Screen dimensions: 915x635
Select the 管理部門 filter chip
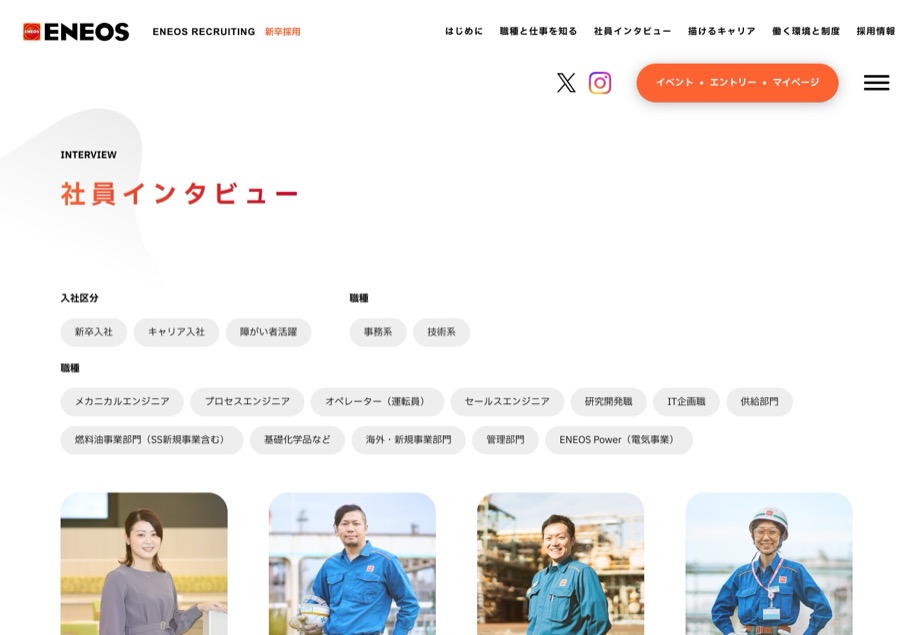[x=505, y=440]
